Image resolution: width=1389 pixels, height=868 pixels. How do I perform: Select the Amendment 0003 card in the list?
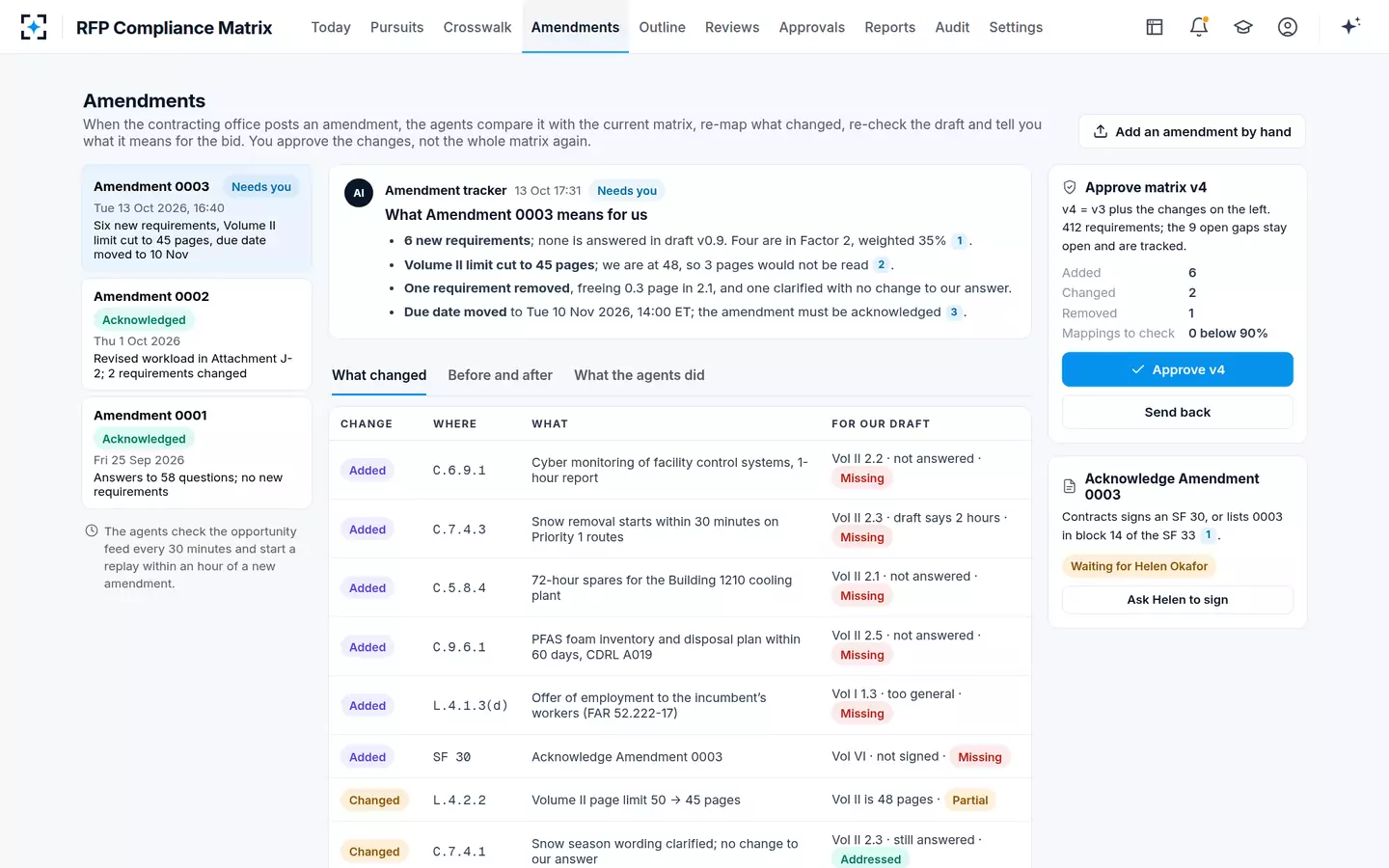197,219
